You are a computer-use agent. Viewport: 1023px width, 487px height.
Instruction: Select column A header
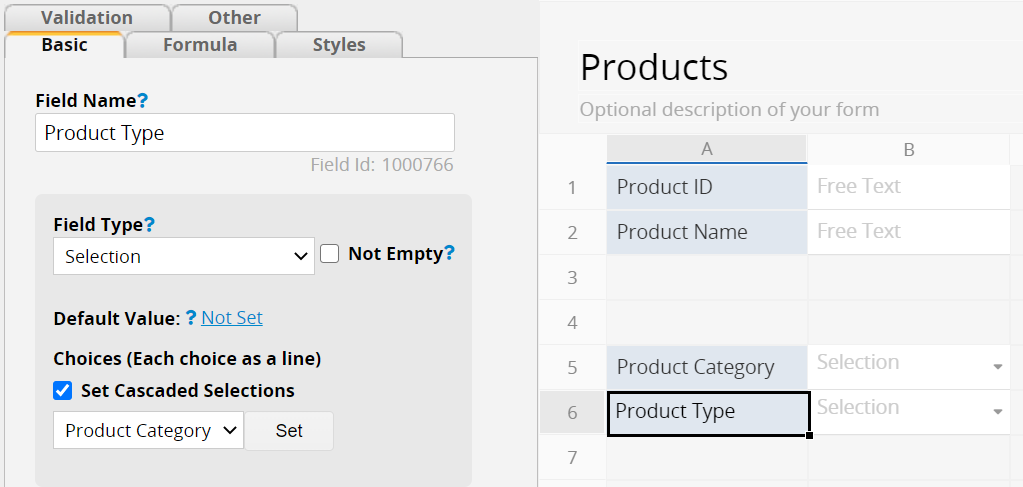tap(707, 149)
